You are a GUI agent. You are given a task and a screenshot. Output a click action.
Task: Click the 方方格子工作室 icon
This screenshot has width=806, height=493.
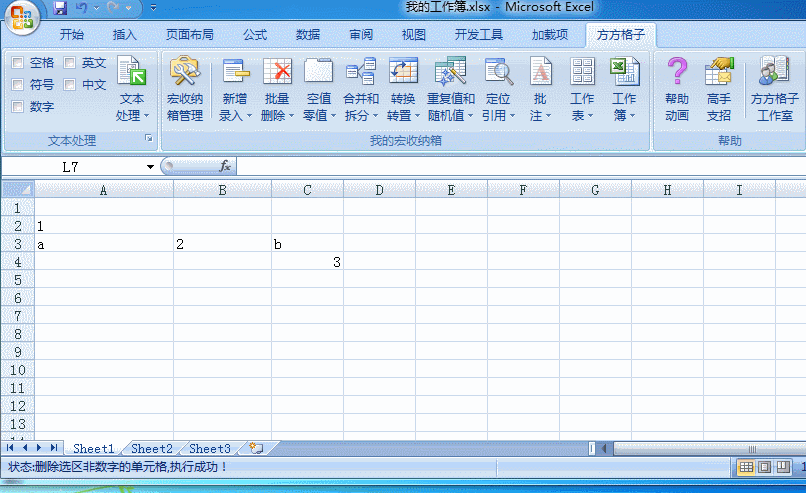[774, 73]
